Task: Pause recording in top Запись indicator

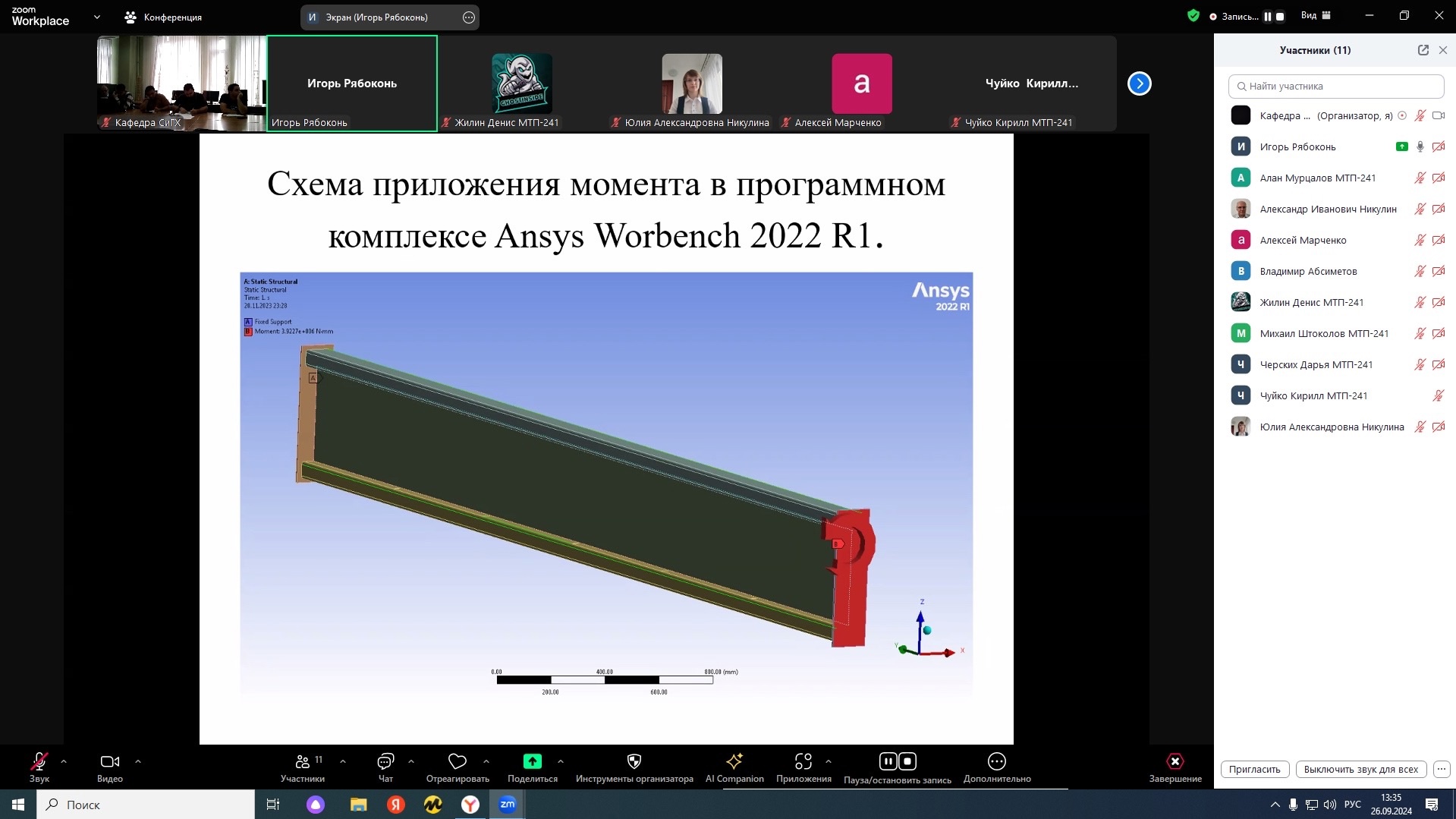Action: pyautogui.click(x=1268, y=16)
